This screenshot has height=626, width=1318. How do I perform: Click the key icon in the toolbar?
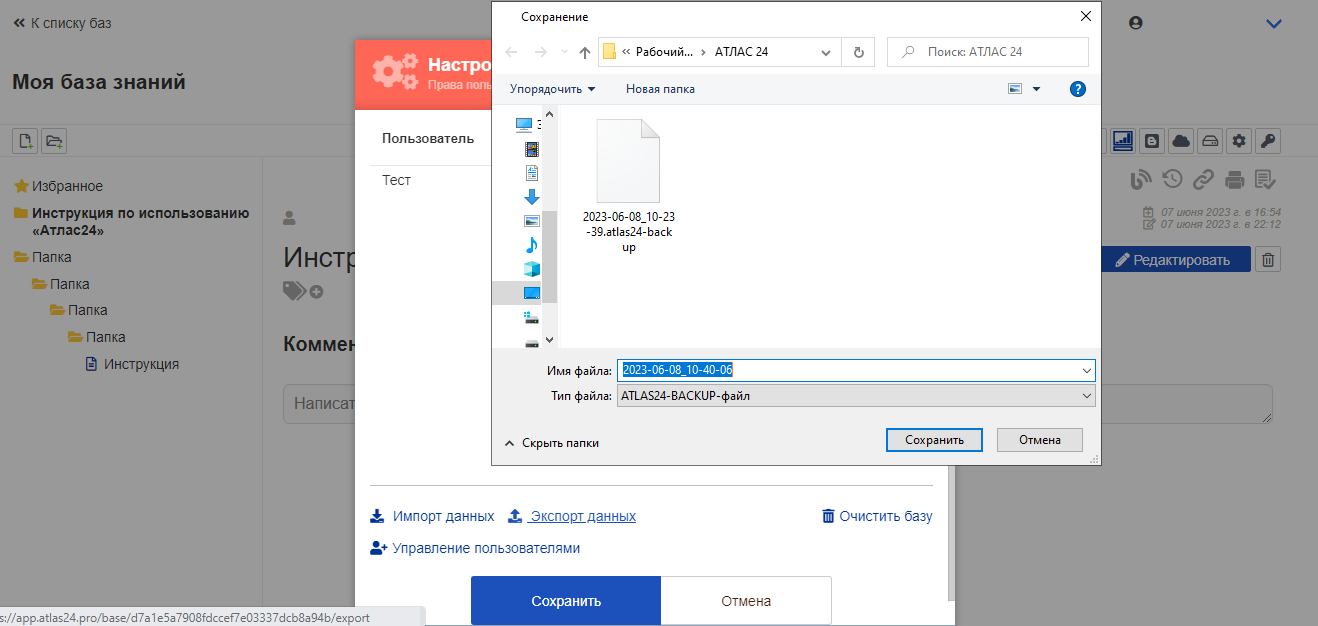tap(1267, 141)
